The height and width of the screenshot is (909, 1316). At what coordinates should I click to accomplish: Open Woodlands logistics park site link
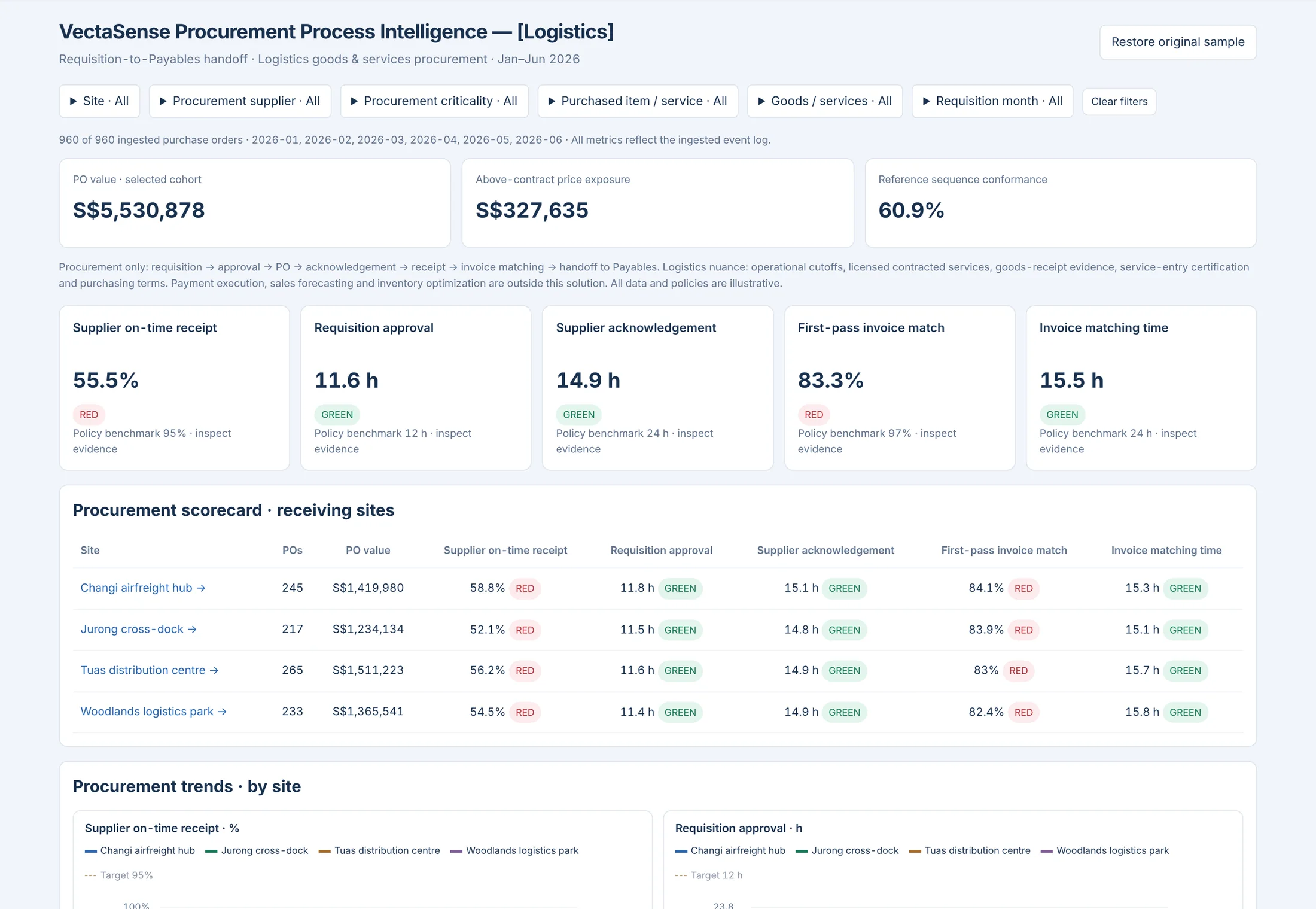coord(154,711)
